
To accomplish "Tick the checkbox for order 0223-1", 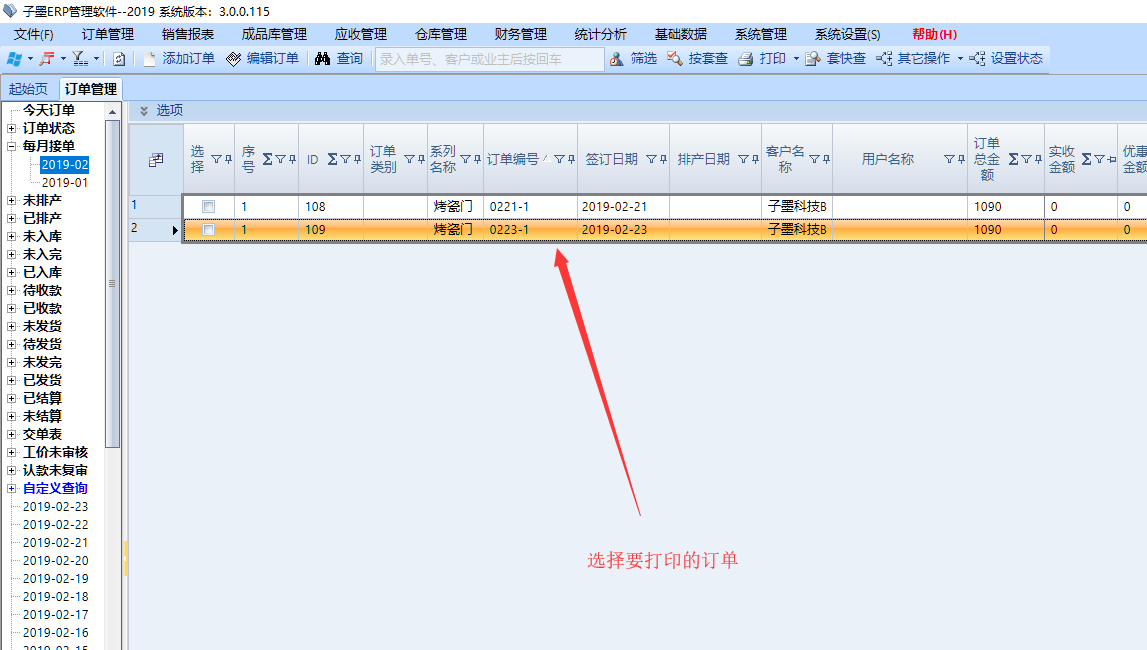I will click(x=209, y=230).
